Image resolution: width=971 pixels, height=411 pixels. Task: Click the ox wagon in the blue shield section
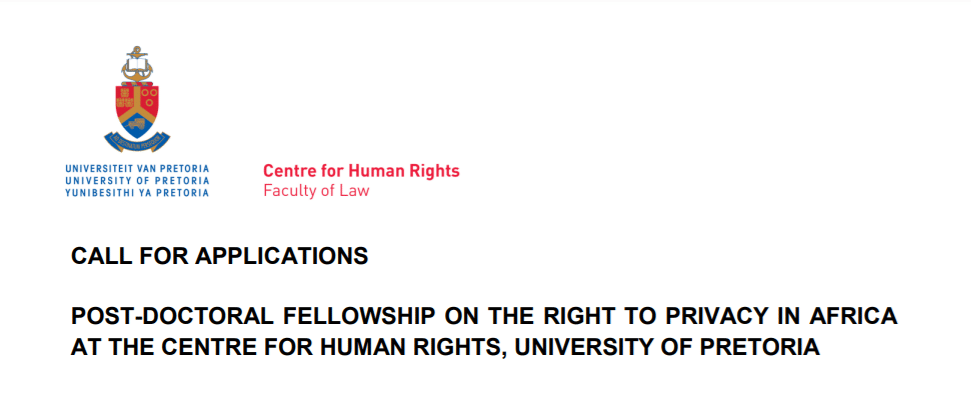138,125
